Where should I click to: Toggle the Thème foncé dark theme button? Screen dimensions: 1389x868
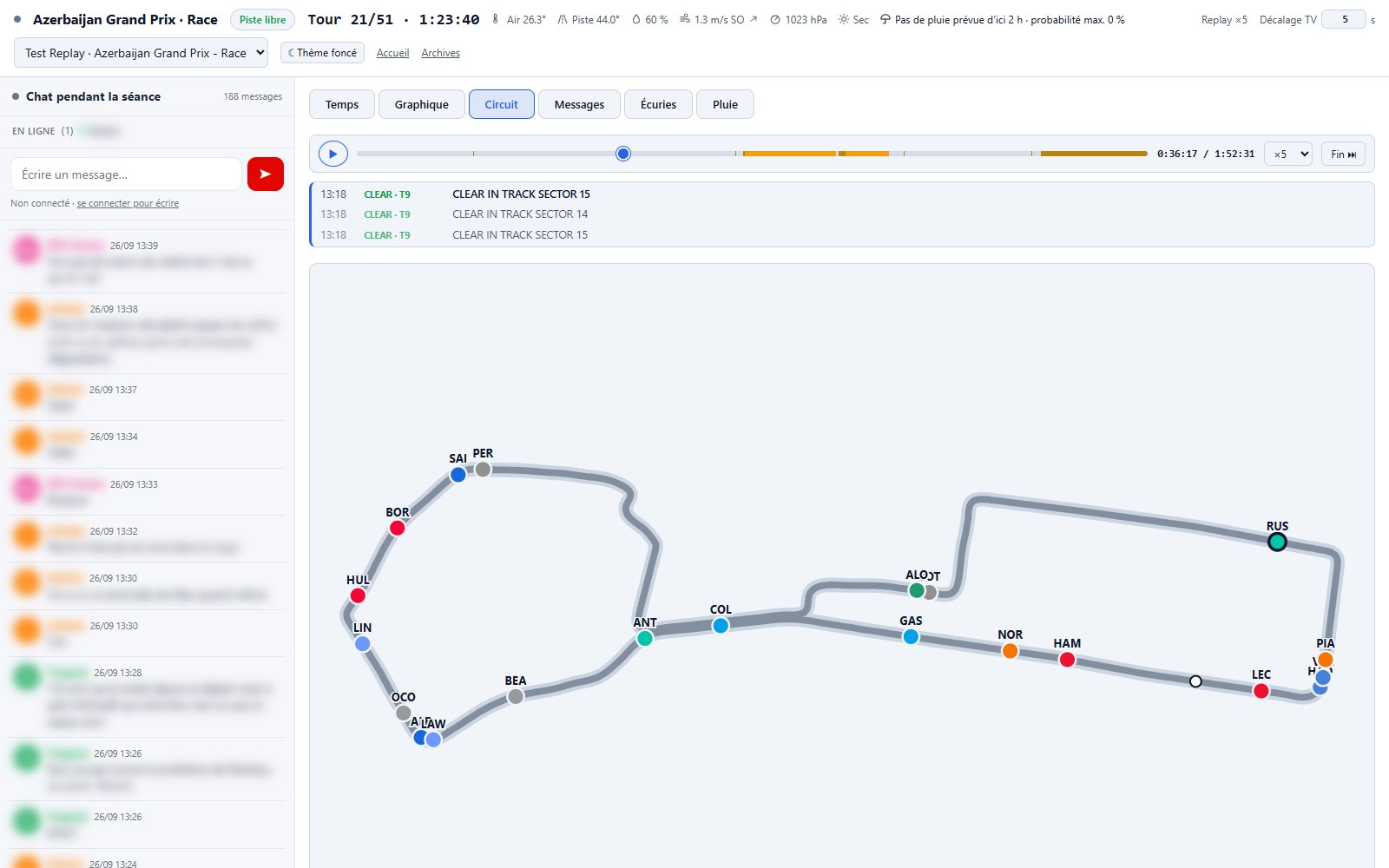322,53
